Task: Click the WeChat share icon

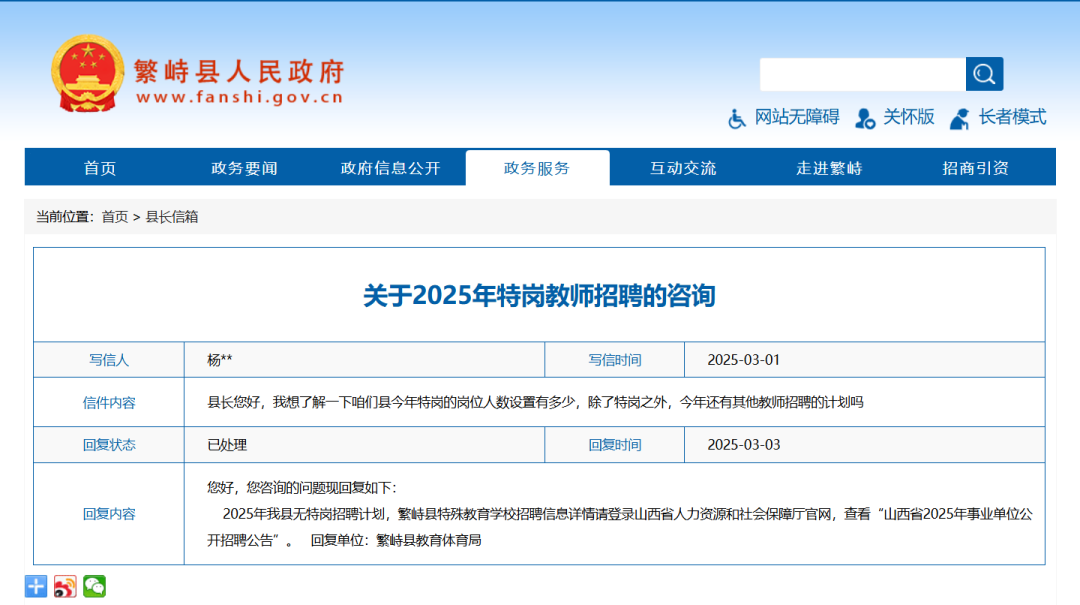Action: pyautogui.click(x=94, y=586)
